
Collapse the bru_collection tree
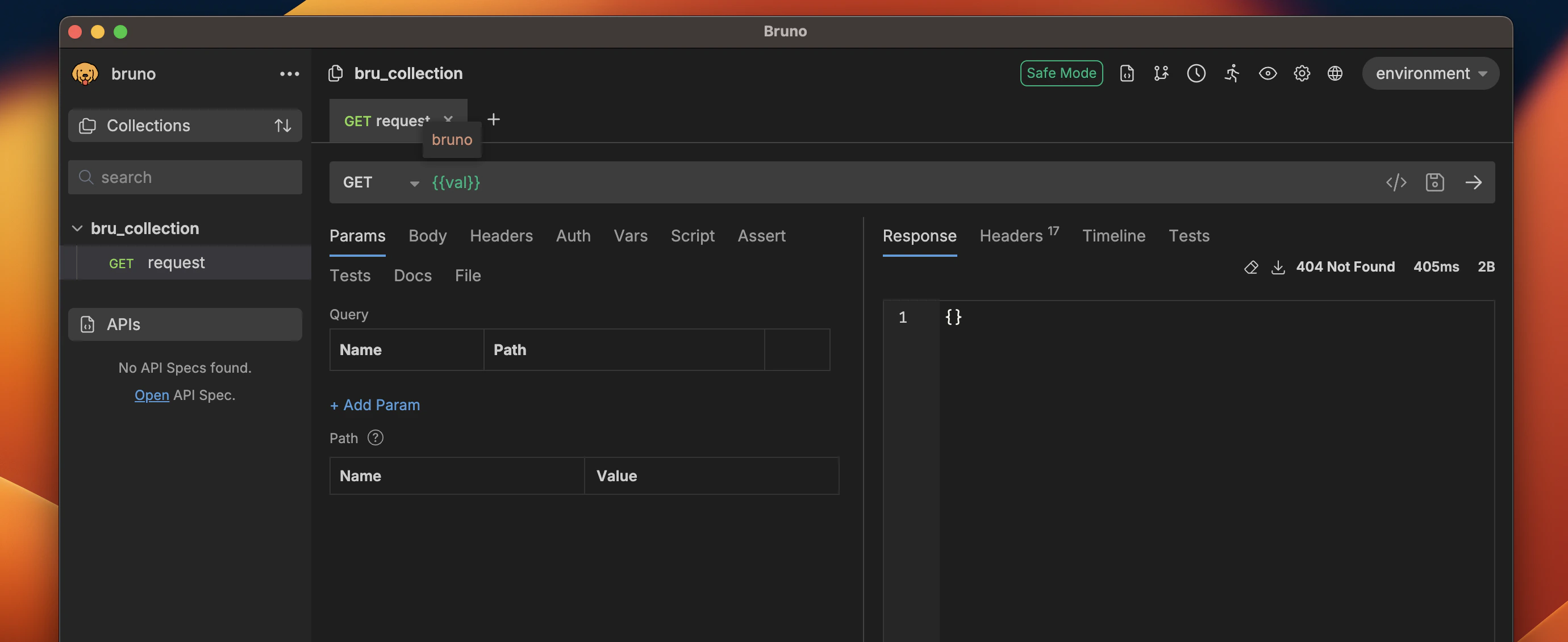[77, 228]
